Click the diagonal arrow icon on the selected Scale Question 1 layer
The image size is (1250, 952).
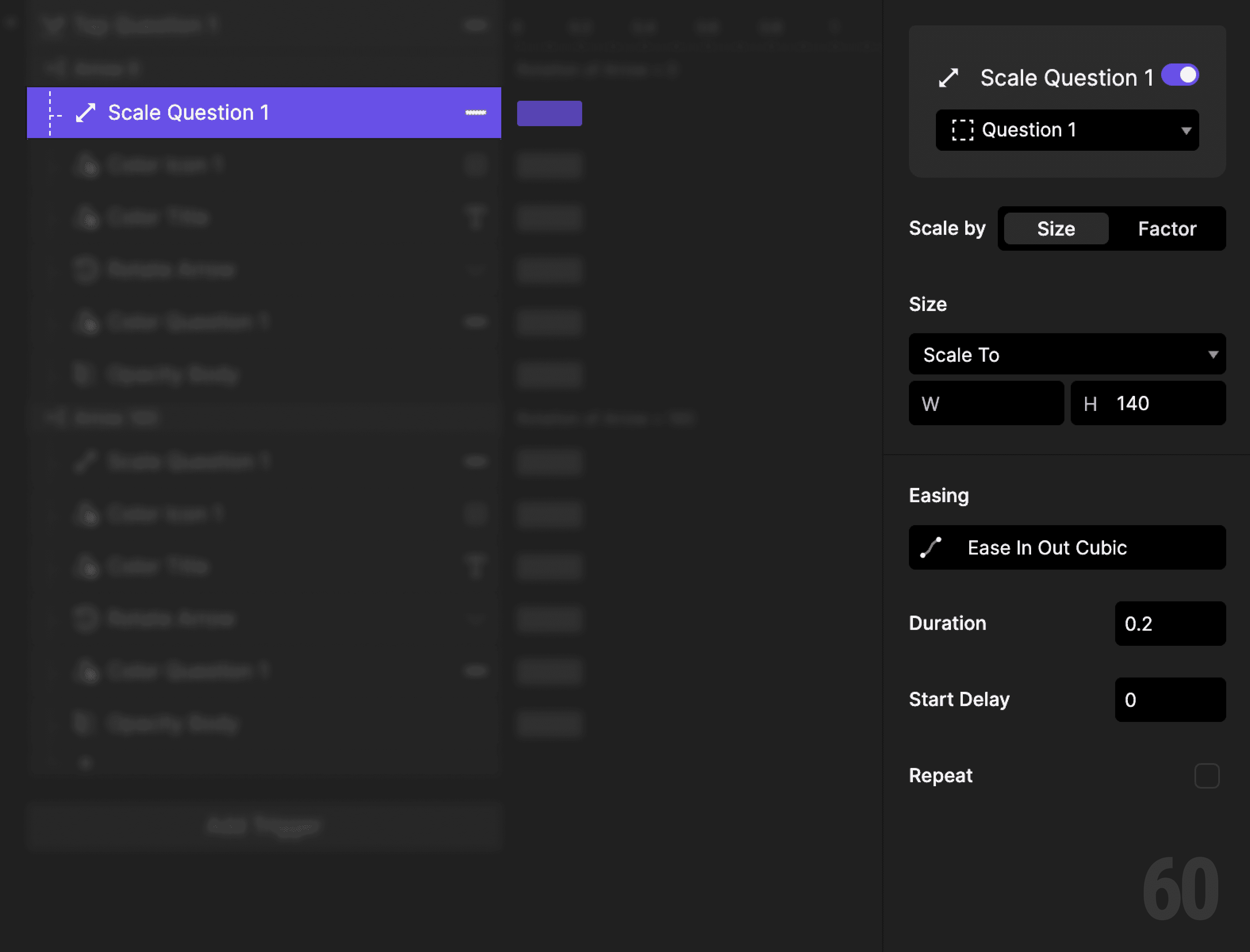(x=86, y=112)
